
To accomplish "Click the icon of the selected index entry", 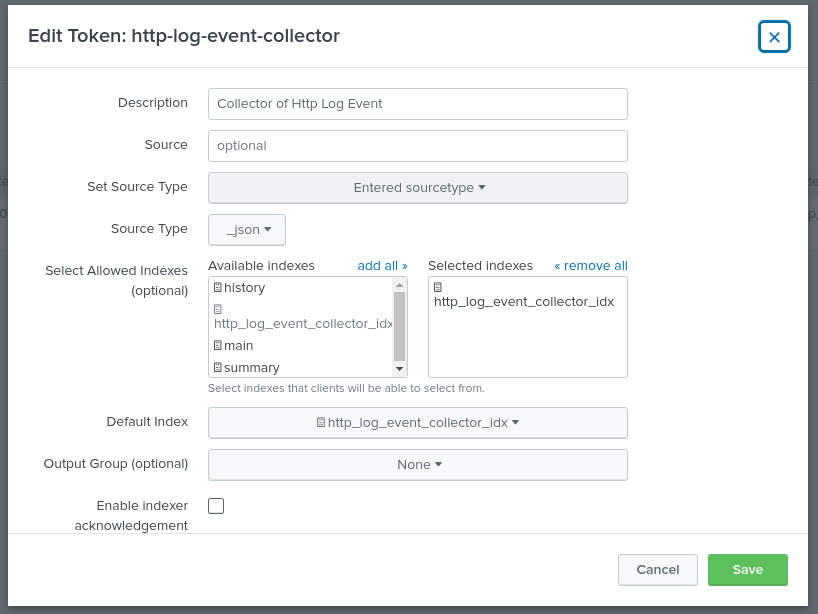I will [438, 287].
